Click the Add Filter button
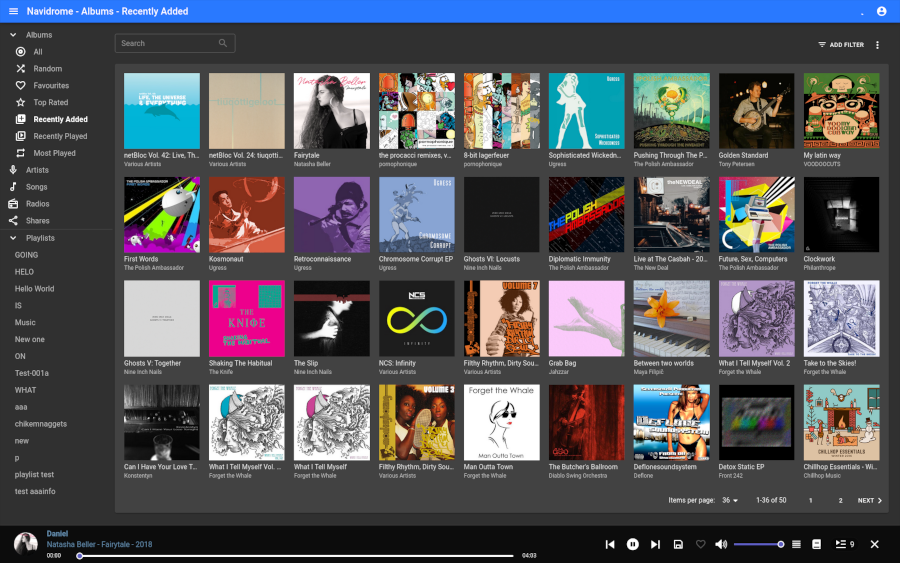The width and height of the screenshot is (900, 563). coord(840,45)
